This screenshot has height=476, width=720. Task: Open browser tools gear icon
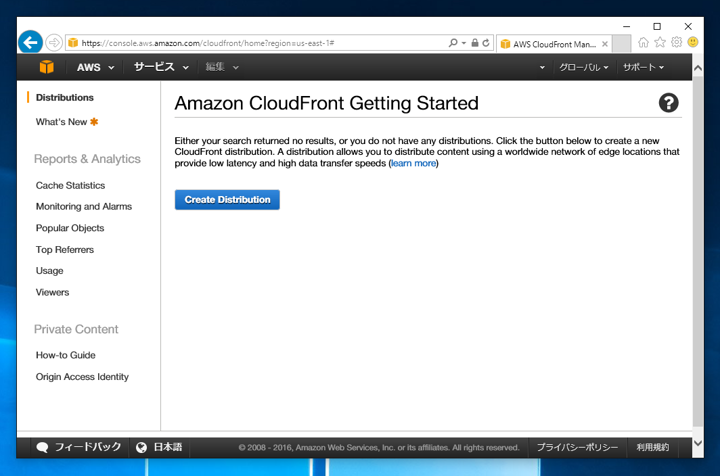pyautogui.click(x=676, y=42)
